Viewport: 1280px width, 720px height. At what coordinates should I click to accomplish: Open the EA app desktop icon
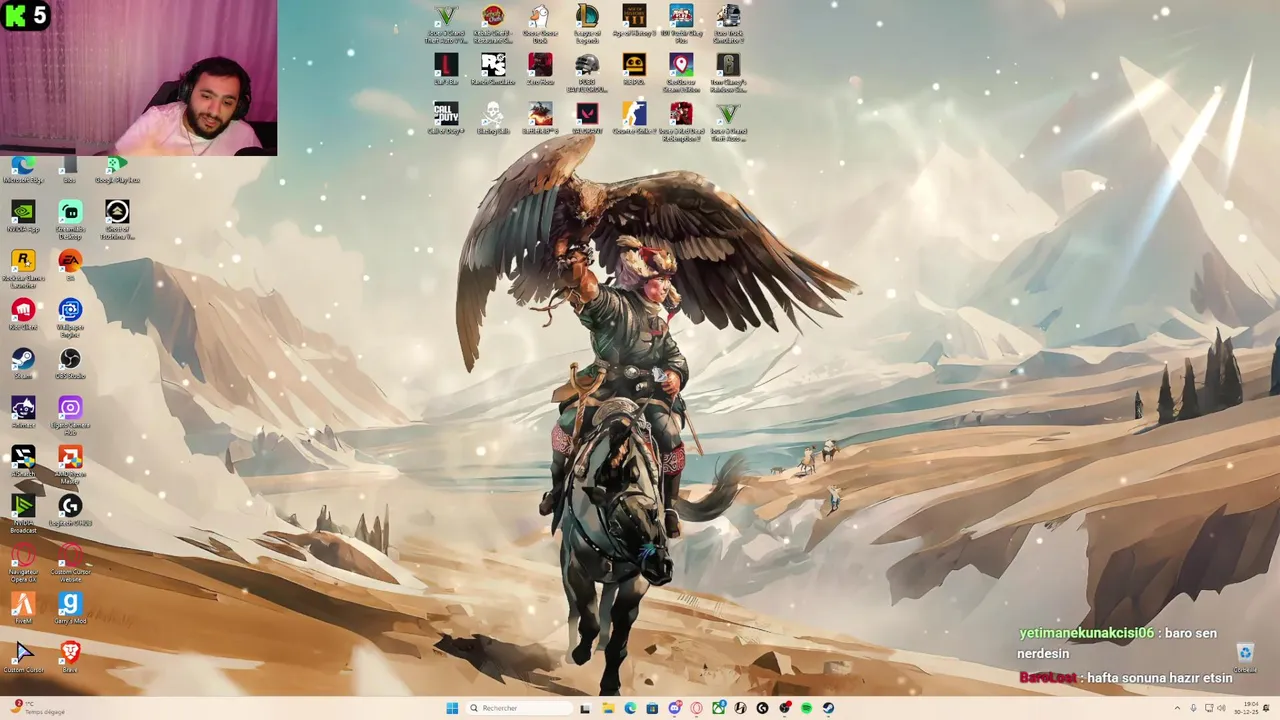[70, 266]
